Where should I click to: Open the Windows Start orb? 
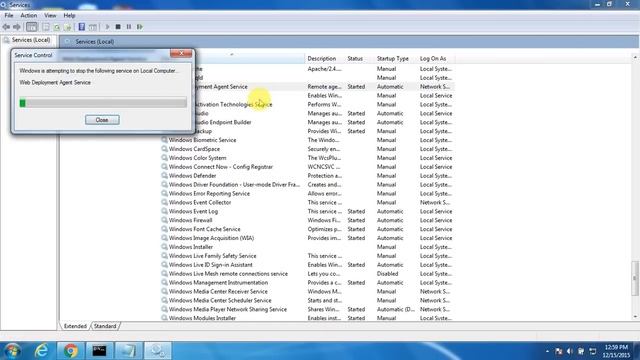point(13,351)
